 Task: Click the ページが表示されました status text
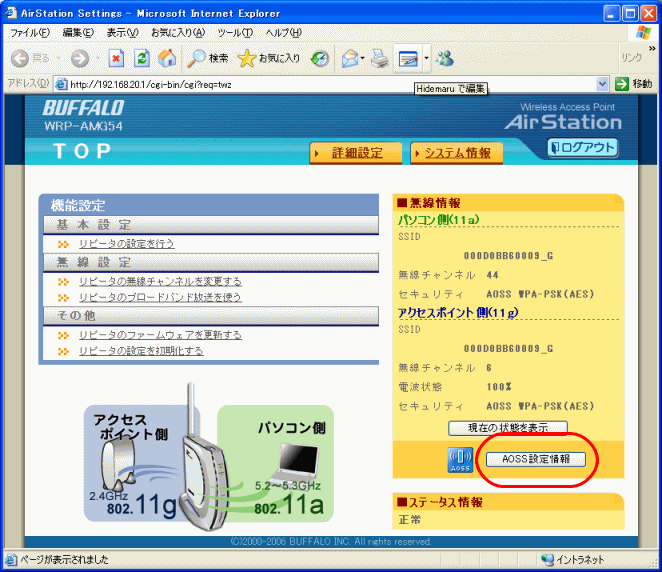click(x=64, y=560)
